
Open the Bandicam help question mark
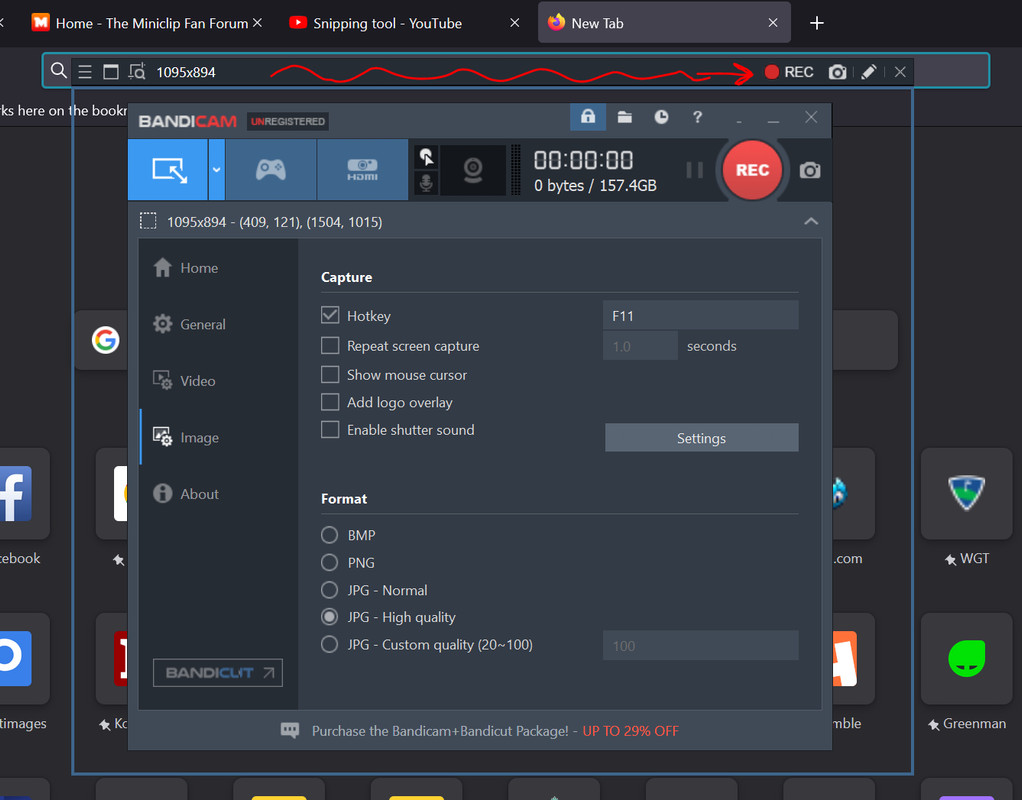697,117
